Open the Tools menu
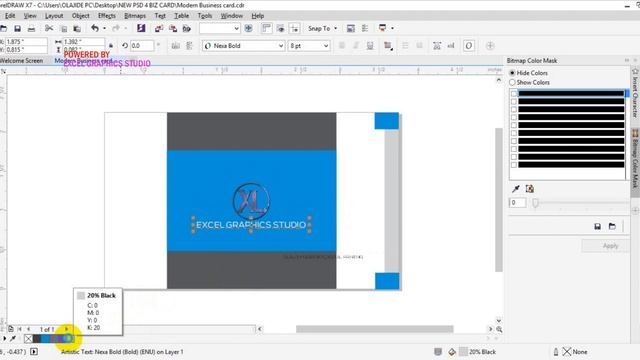Screen dimensions: 640x360 (x=204, y=16)
